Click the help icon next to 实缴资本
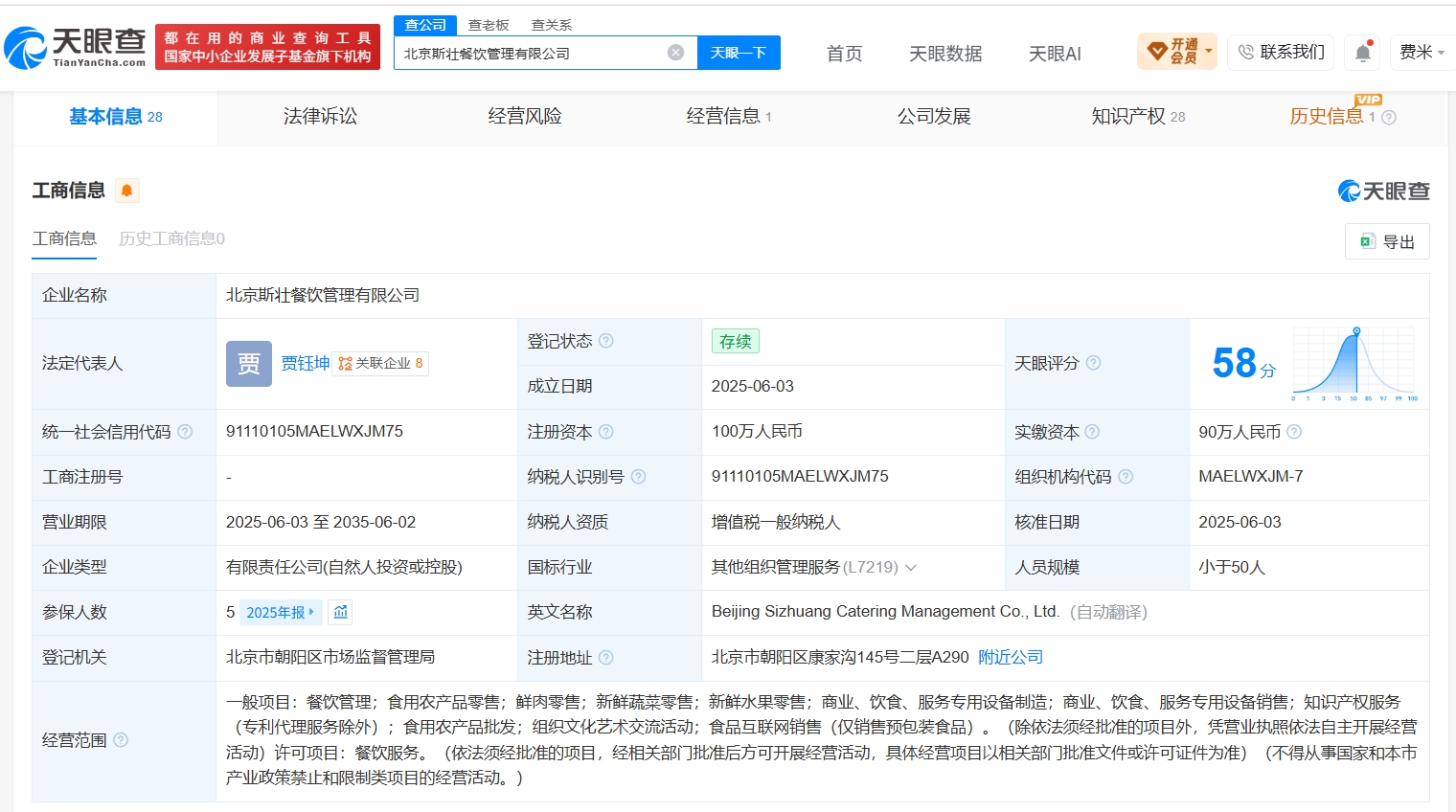Image resolution: width=1456 pixels, height=812 pixels. [1092, 432]
